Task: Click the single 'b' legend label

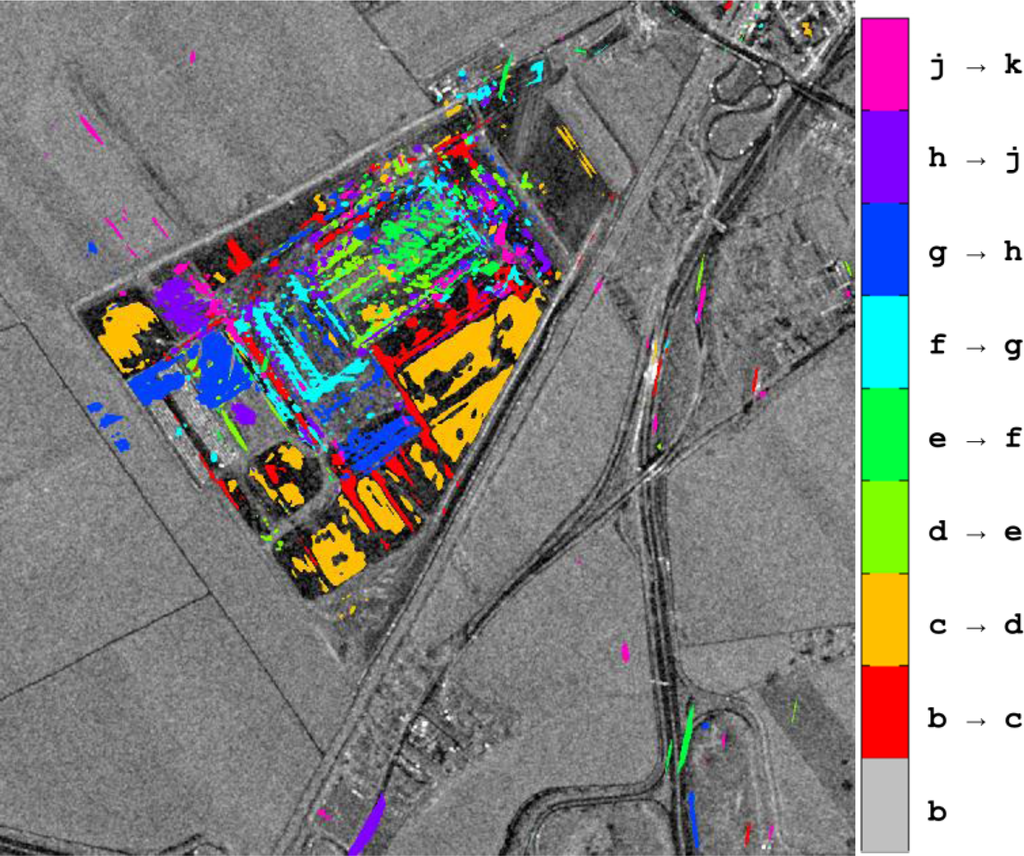Action: (937, 811)
